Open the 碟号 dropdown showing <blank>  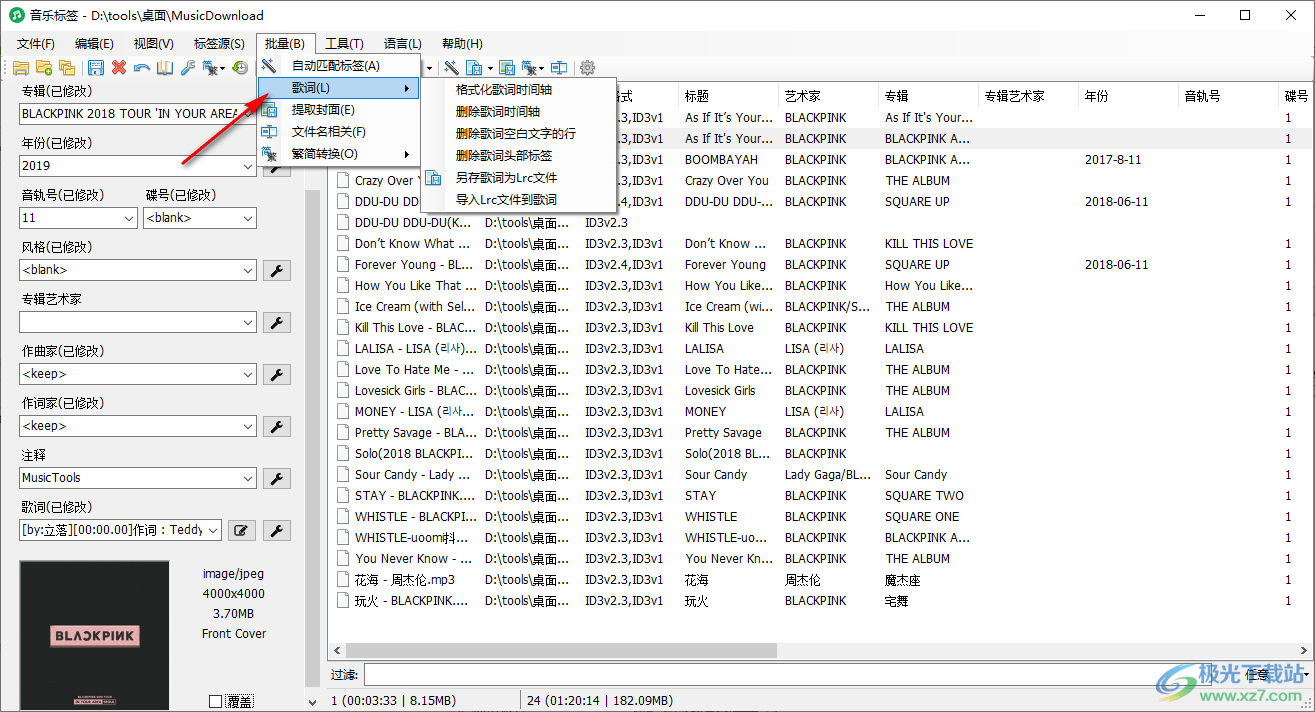pyautogui.click(x=247, y=218)
